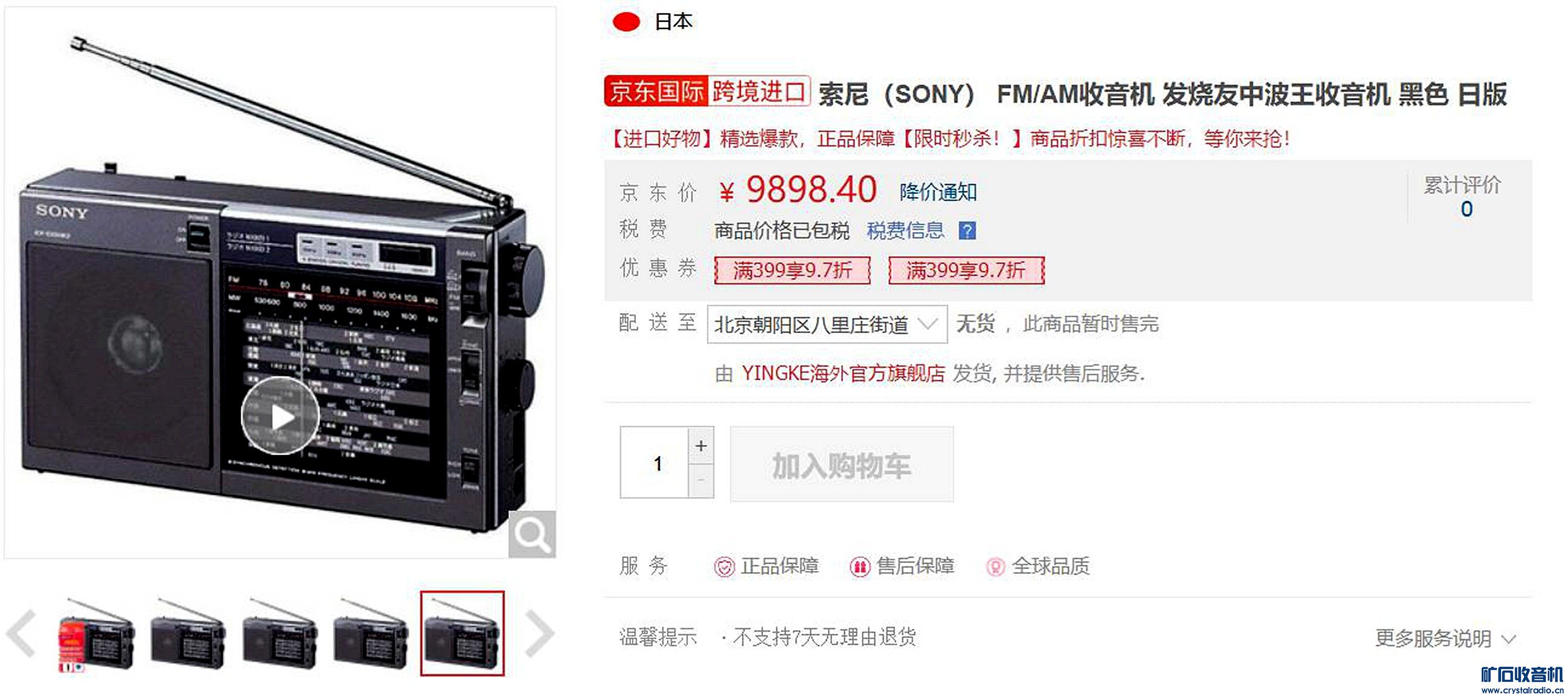
Task: Click the 全球品质 badge icon
Action: [x=995, y=567]
